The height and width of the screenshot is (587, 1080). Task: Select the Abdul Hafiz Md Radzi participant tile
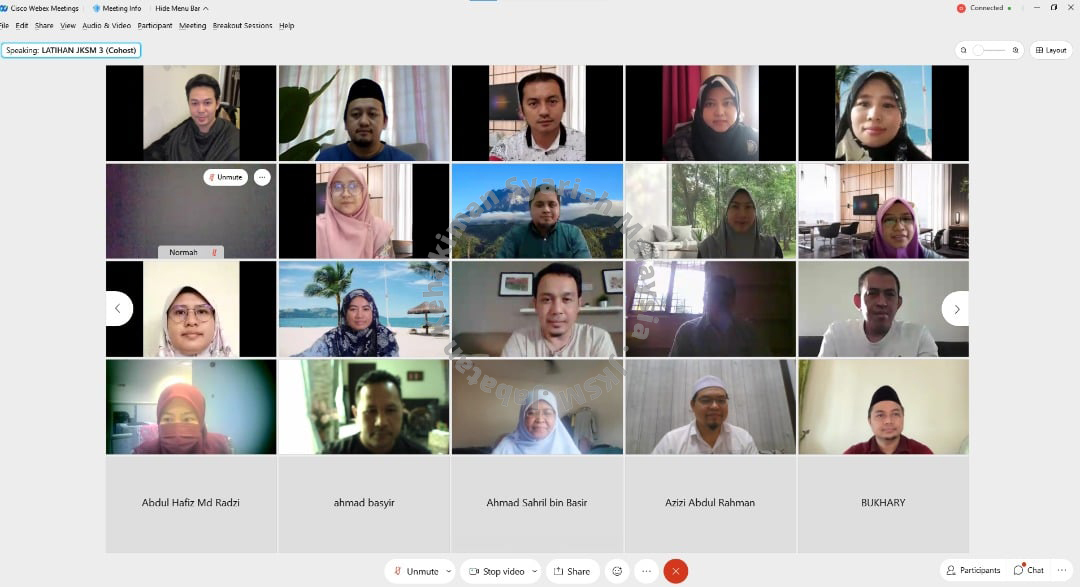(x=191, y=504)
